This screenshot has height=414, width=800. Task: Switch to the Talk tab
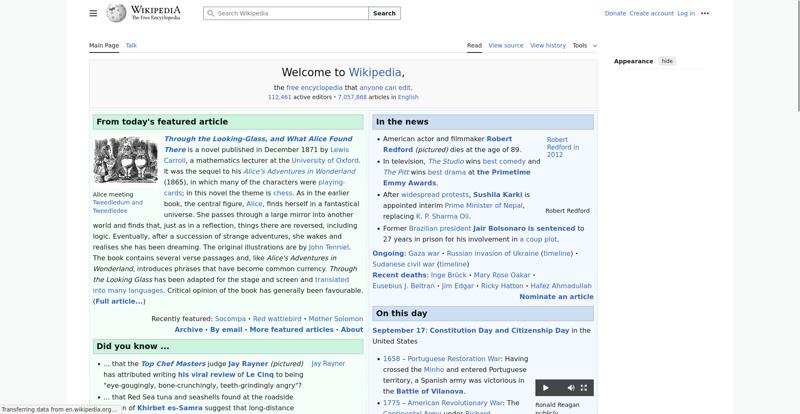coord(131,45)
